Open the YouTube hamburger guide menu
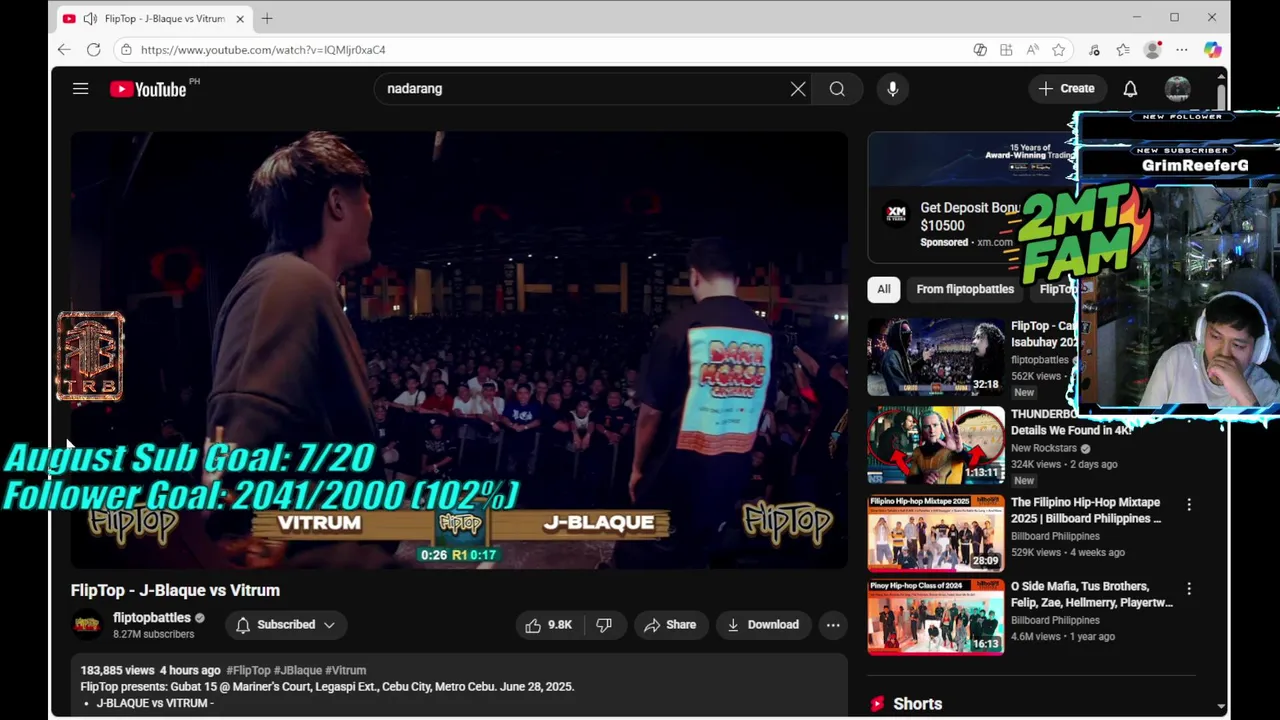The width and height of the screenshot is (1280, 720). pyautogui.click(x=81, y=89)
